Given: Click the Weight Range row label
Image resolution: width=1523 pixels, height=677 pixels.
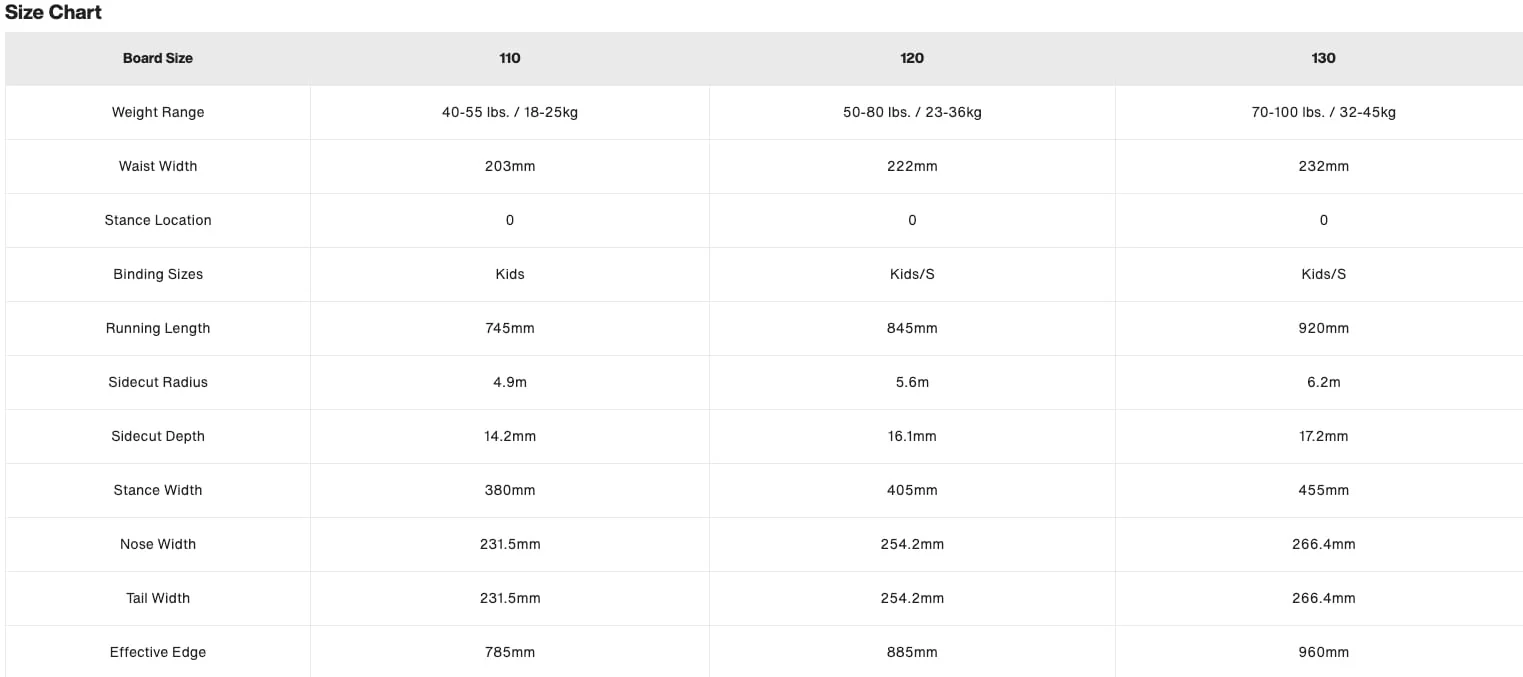Looking at the screenshot, I should pos(158,112).
